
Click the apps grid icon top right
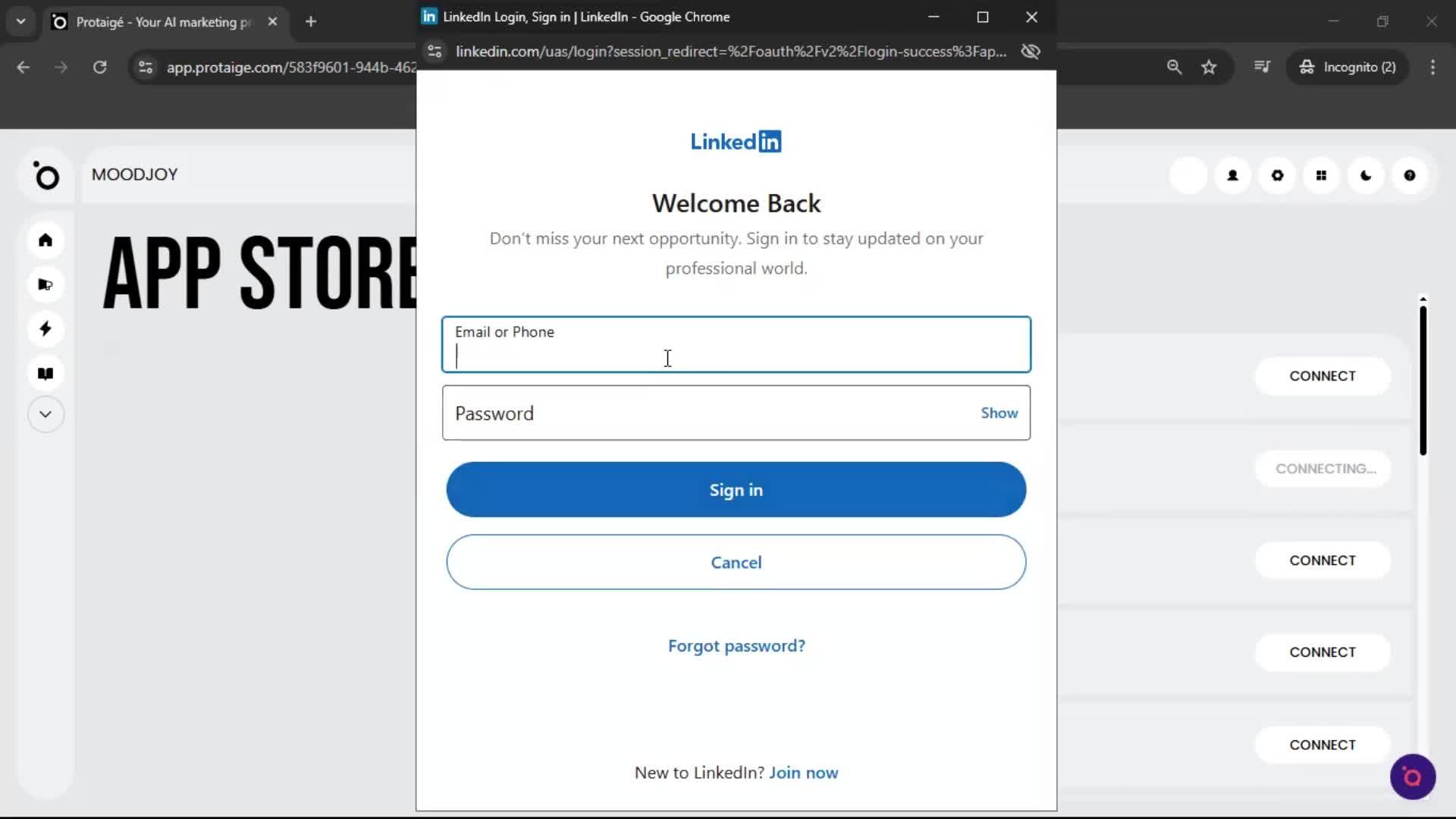(x=1321, y=175)
